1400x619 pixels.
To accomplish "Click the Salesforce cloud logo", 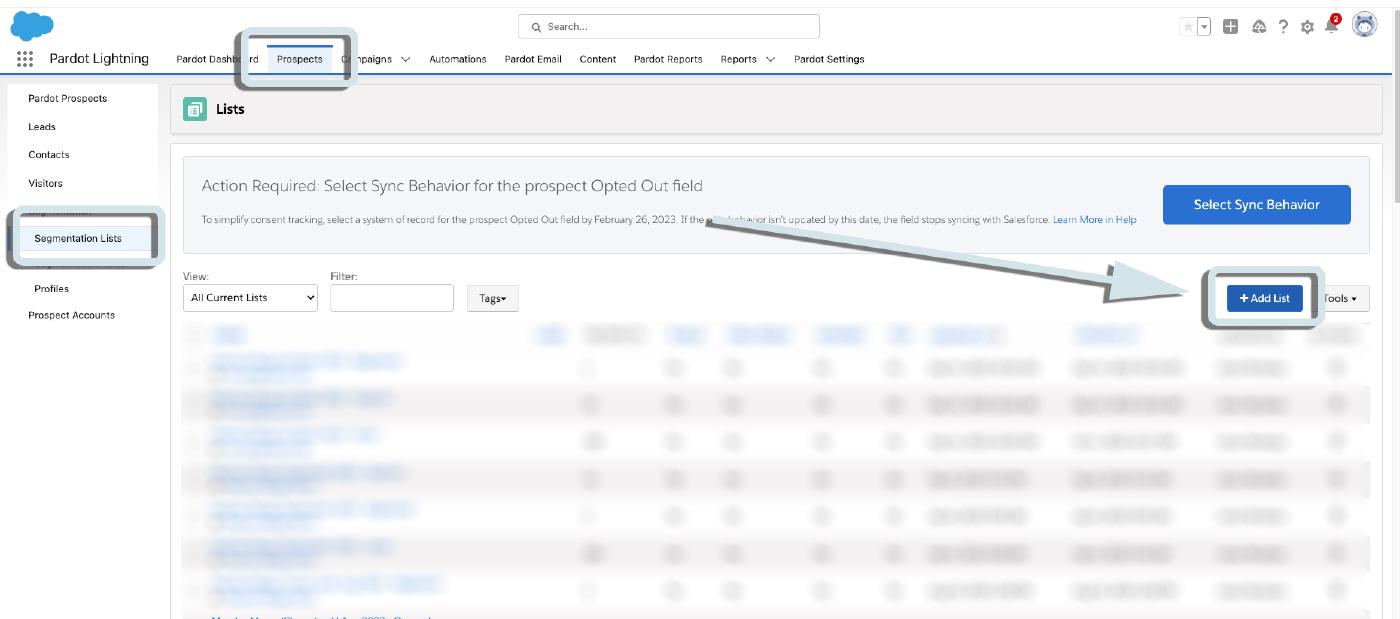I will (x=32, y=26).
